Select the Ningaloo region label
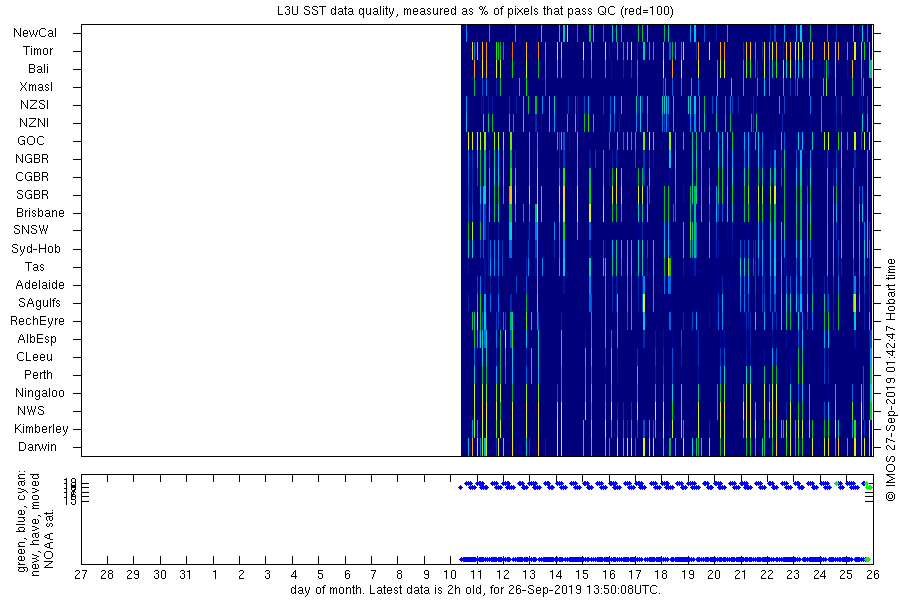Screen dimensions: 900x600 tap(40, 393)
